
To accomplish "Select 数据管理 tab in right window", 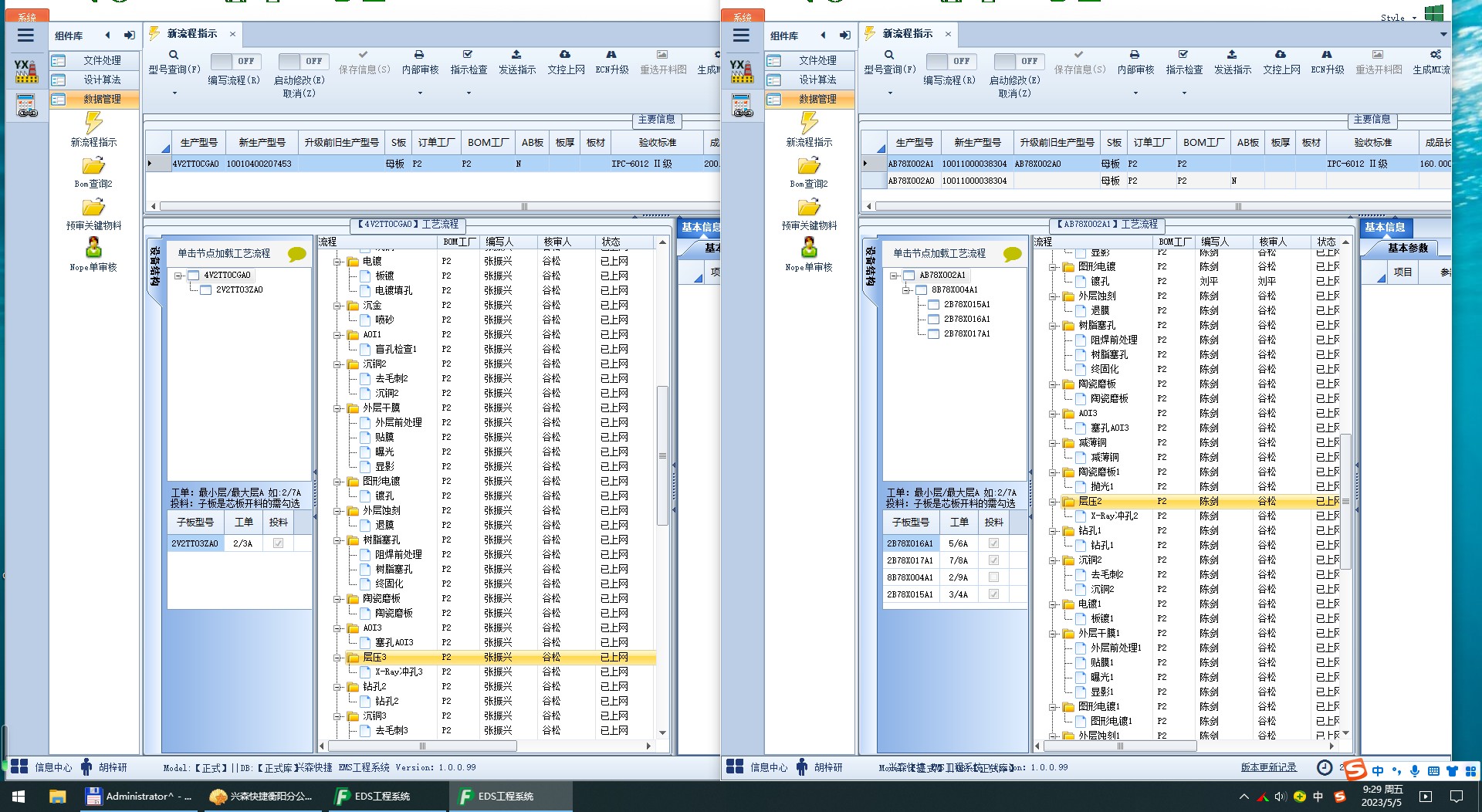I will coord(810,99).
